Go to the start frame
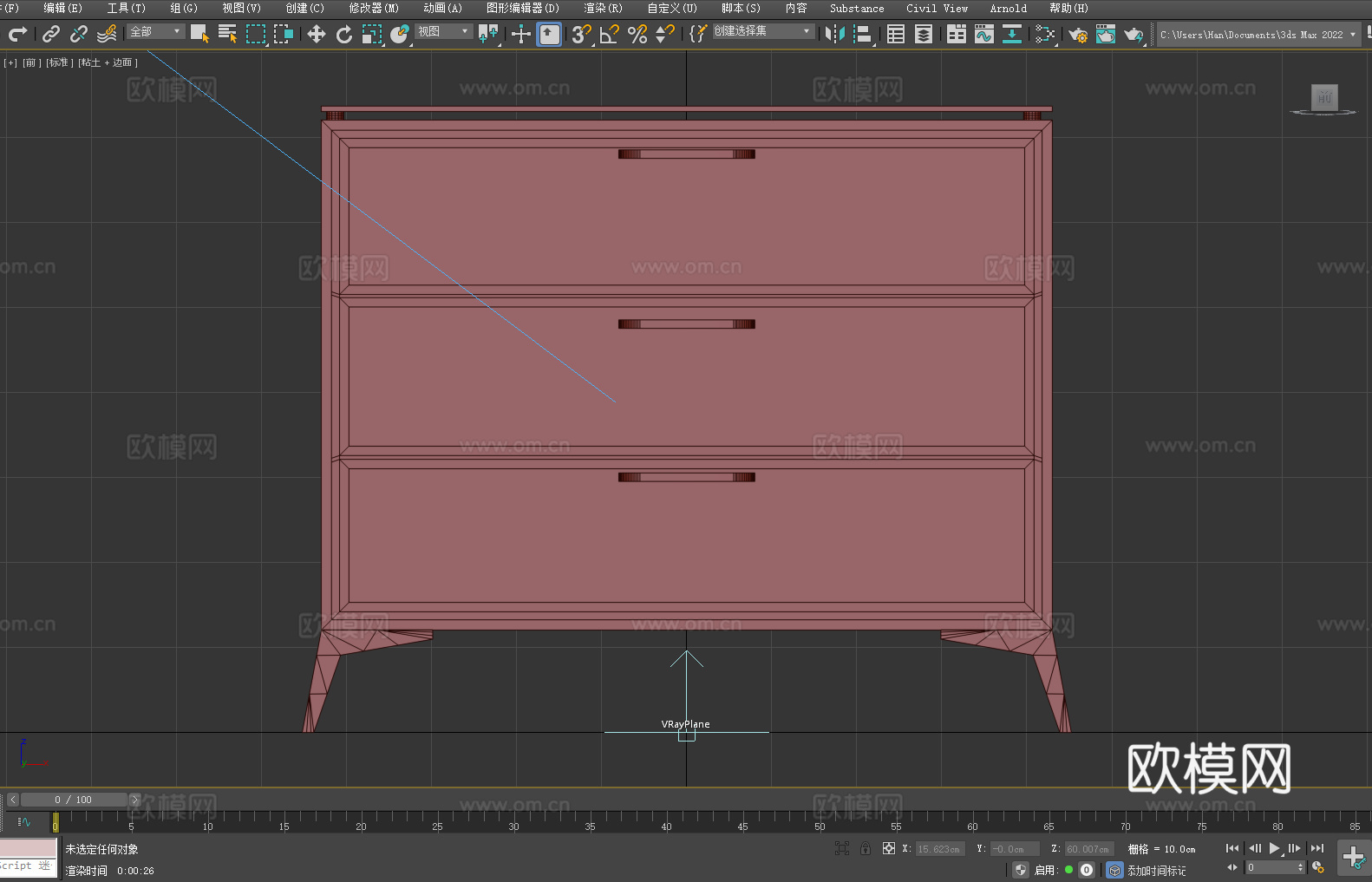This screenshot has height=882, width=1372. click(1232, 848)
